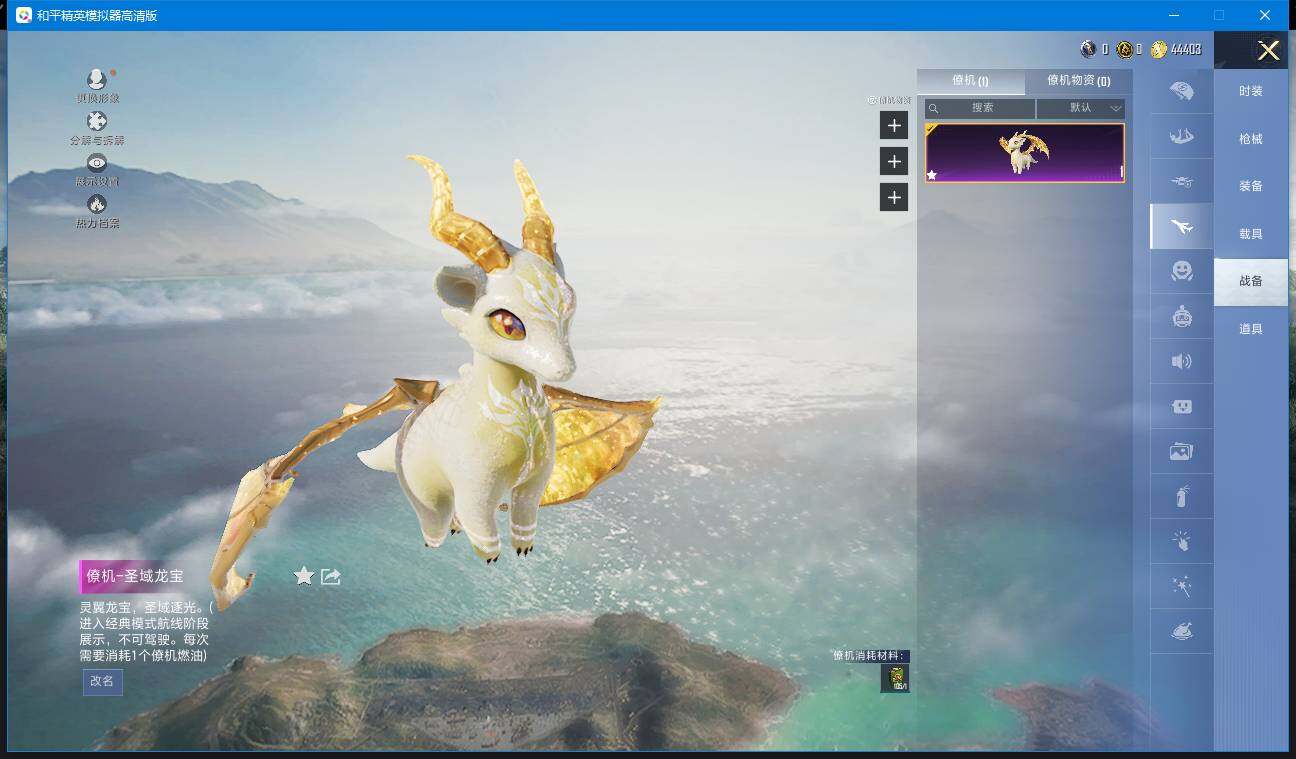Open the smiley emote category icon
The width and height of the screenshot is (1296, 759).
click(x=1181, y=271)
